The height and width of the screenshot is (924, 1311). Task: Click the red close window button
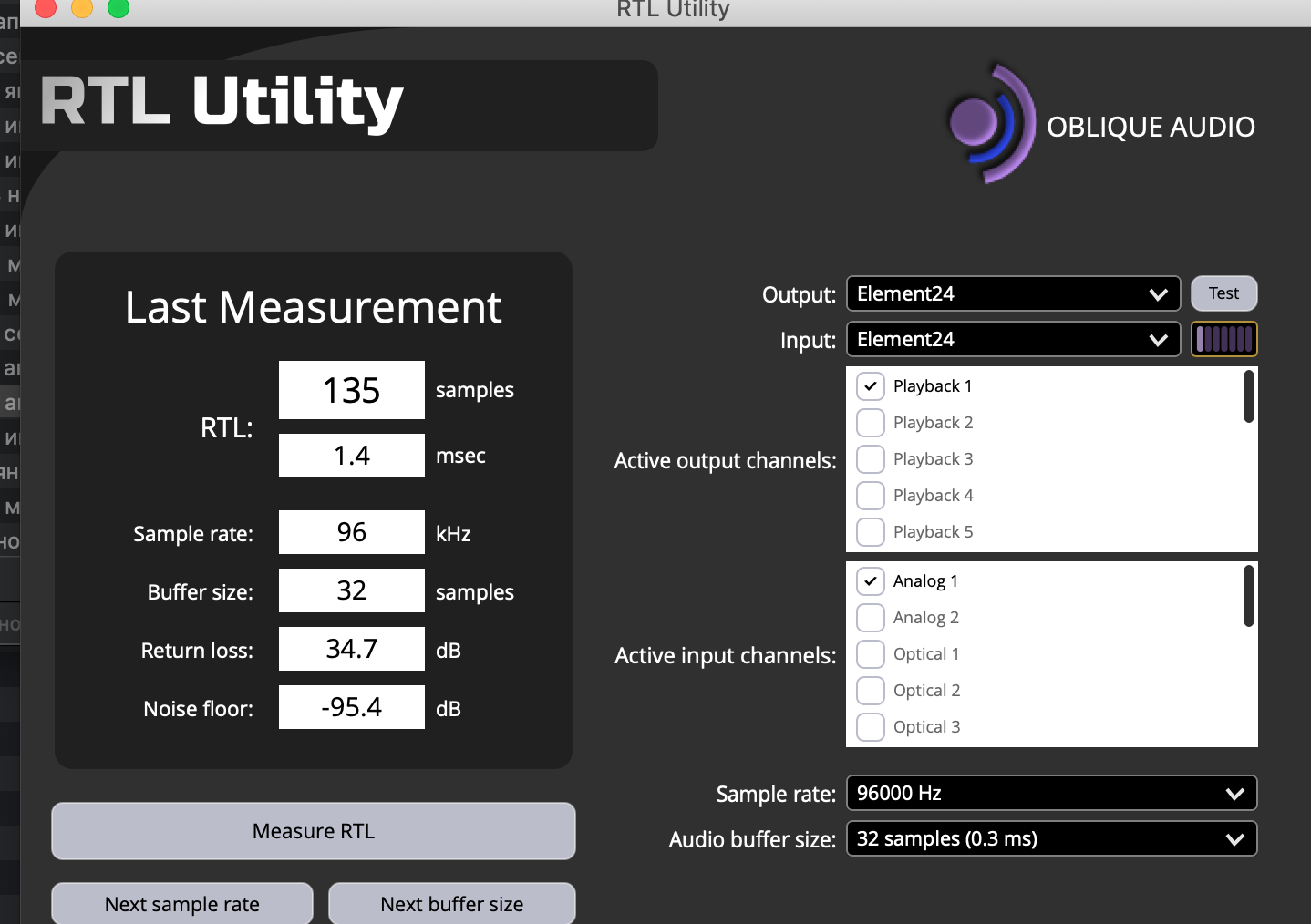point(46,8)
